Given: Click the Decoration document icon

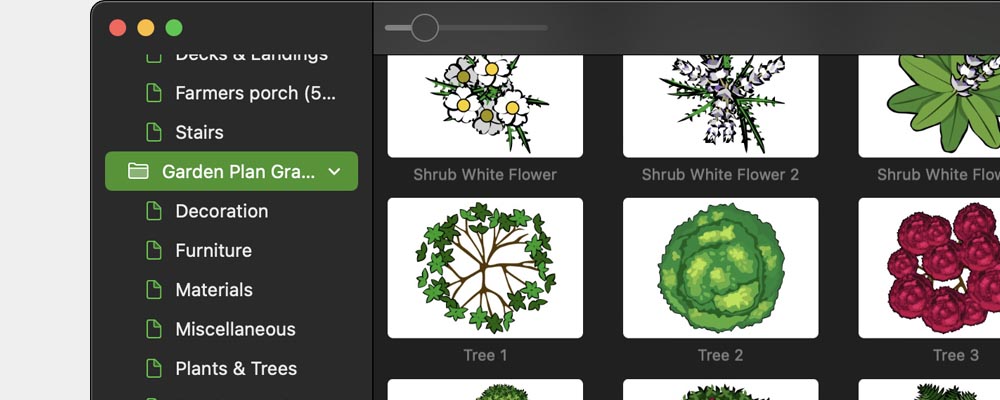Looking at the screenshot, I should [x=154, y=211].
